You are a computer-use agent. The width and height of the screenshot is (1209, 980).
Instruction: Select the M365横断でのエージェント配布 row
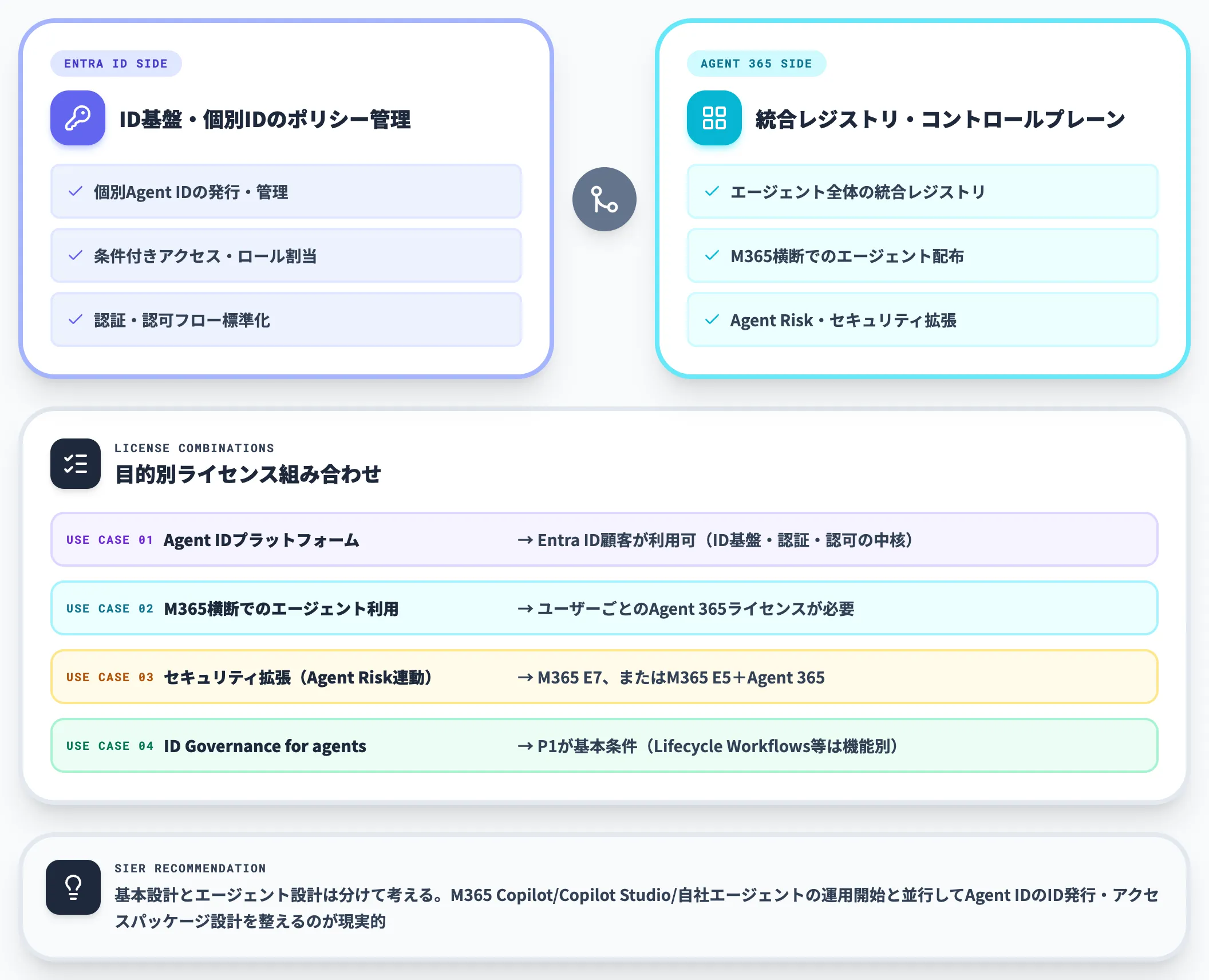point(923,256)
